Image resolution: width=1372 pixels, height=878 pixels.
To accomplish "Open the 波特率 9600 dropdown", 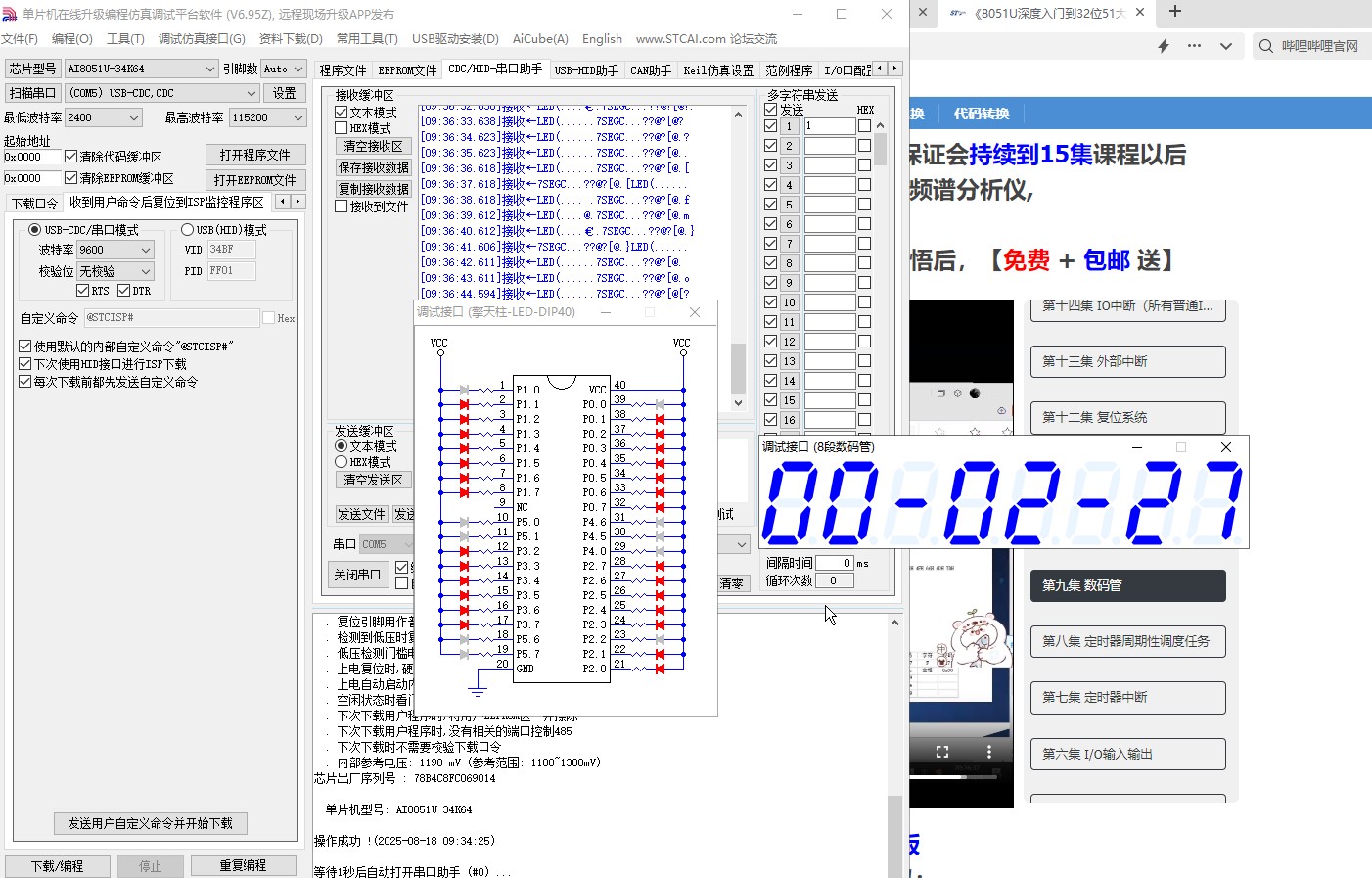I will pyautogui.click(x=115, y=250).
